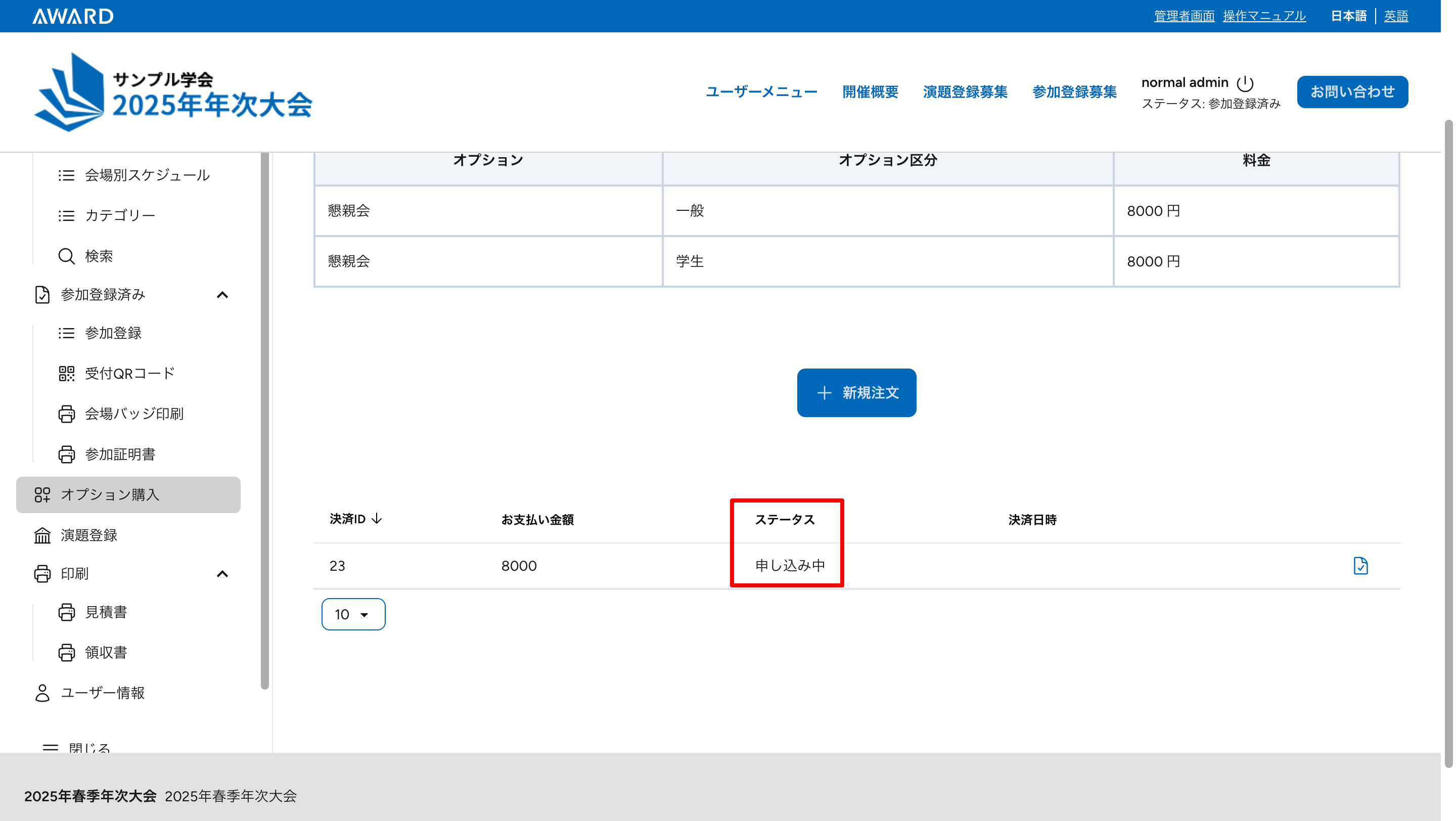Image resolution: width=1456 pixels, height=821 pixels.
Task: Open the 操作マニュアル link
Action: tap(1264, 16)
